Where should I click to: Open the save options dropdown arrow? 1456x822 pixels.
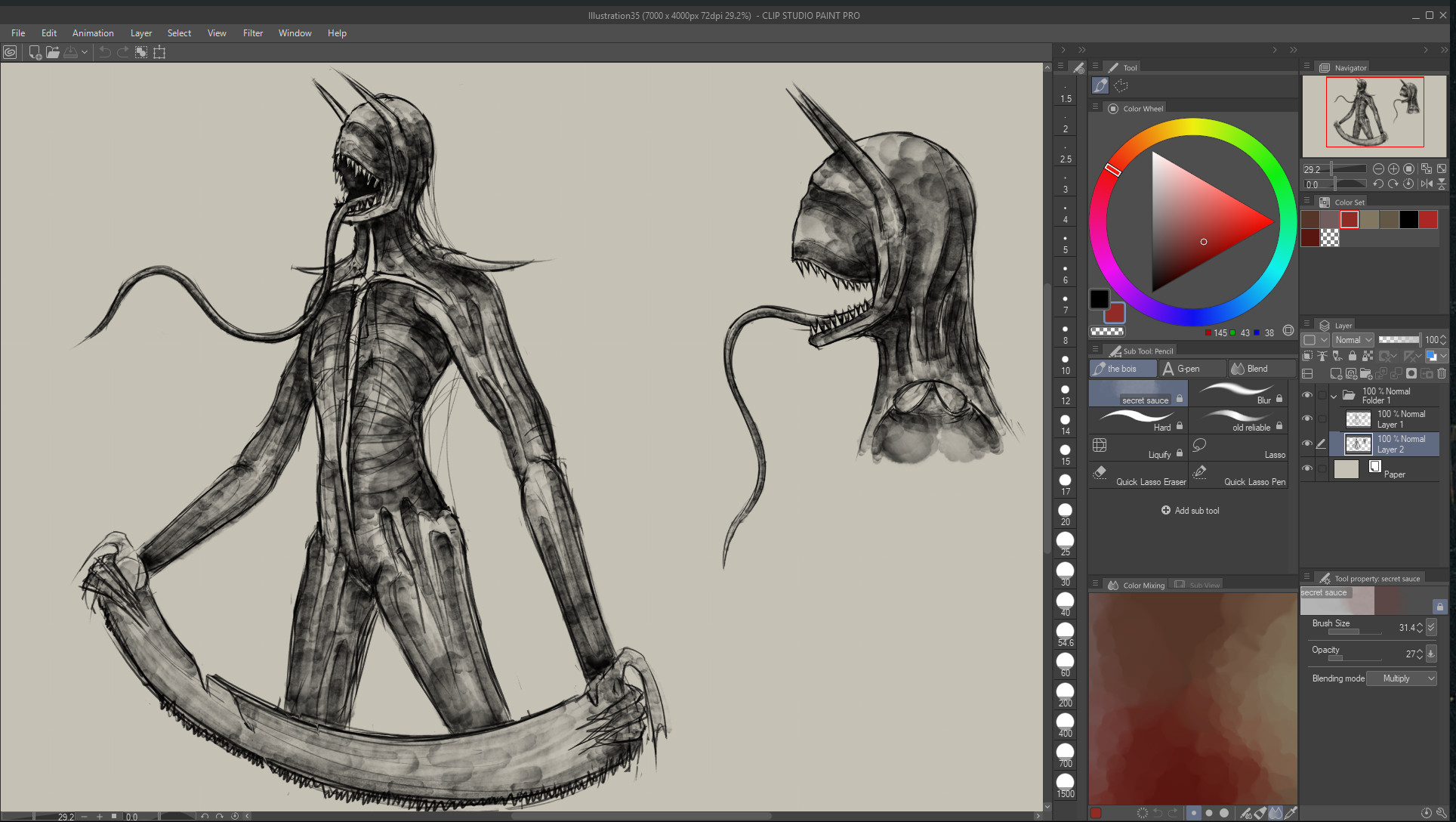click(x=85, y=52)
